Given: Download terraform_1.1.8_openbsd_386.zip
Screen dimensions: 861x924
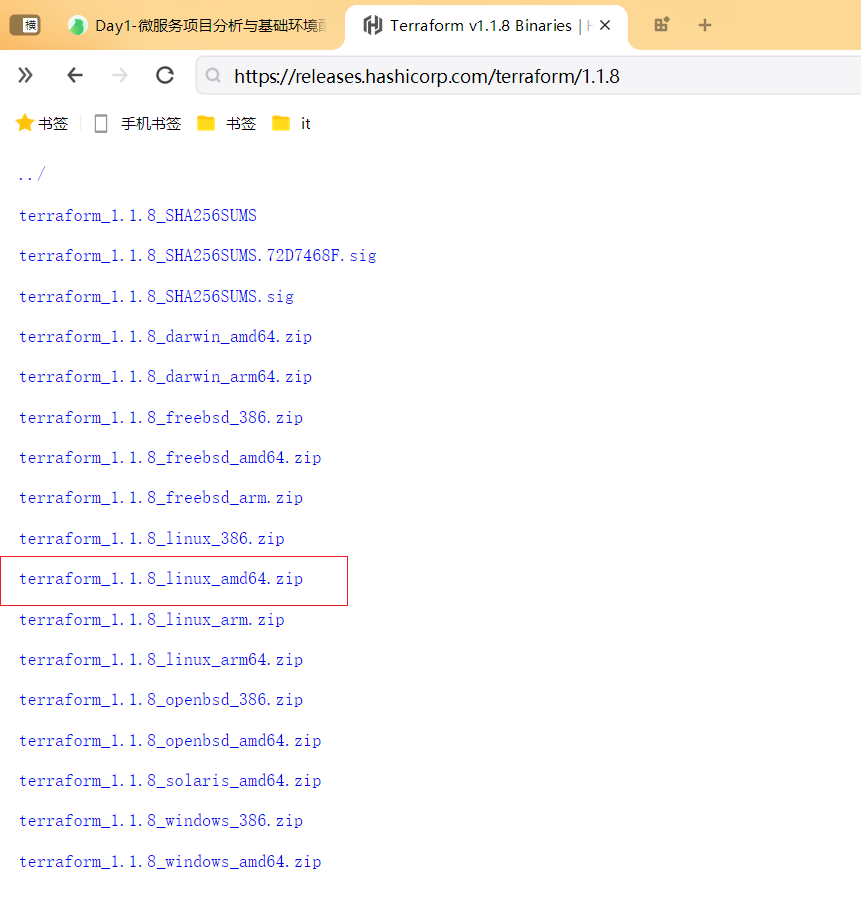Looking at the screenshot, I should click(x=161, y=699).
